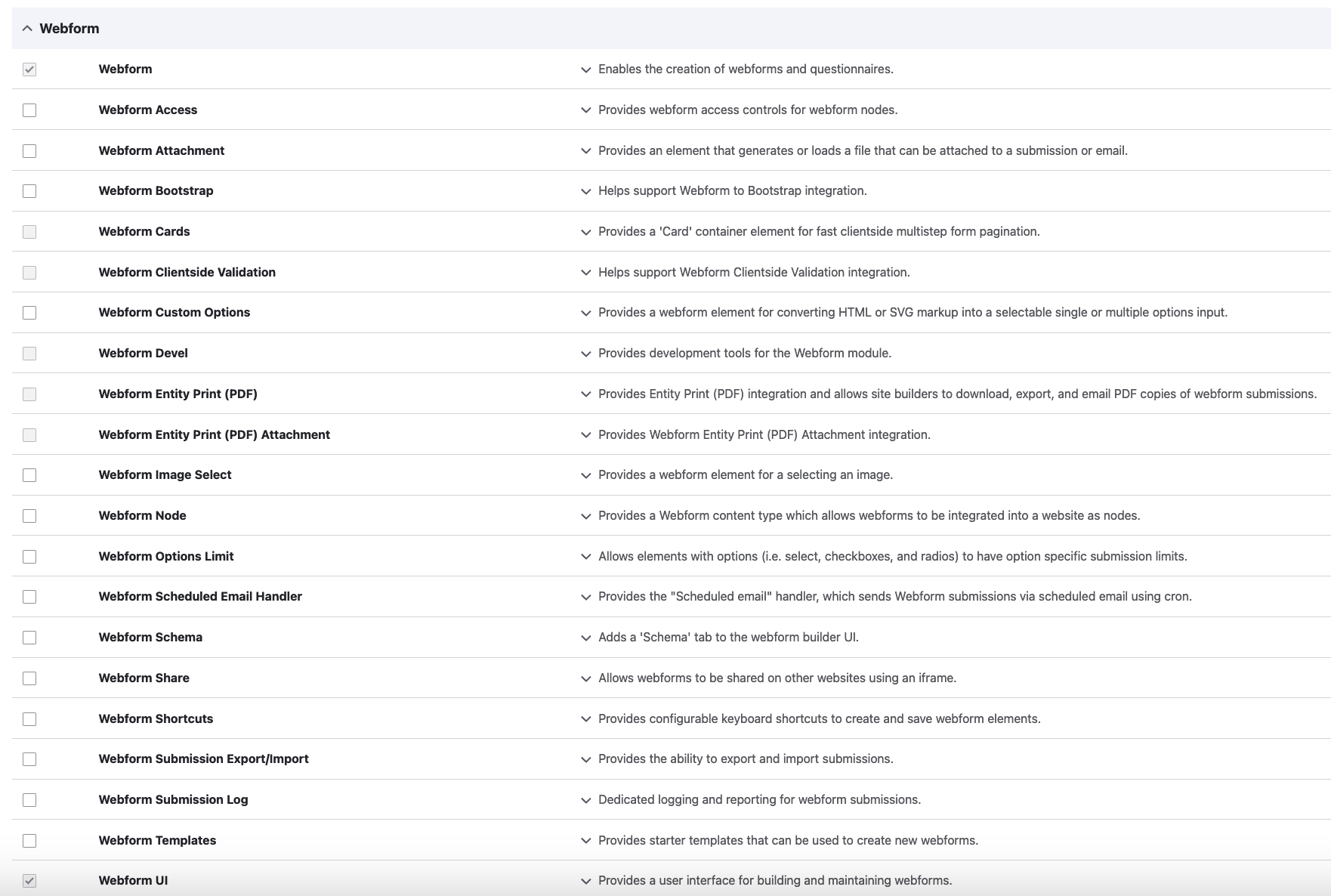Expand description chevron for Webform Schema
The width and height of the screenshot is (1331, 896).
585,638
